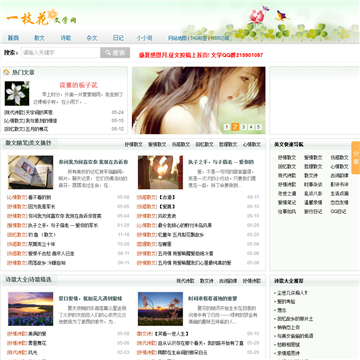Open 抒情散文 in the 散文随笔 section header
Image resolution: width=360 pixels, height=360 pixels.
pos(134,145)
